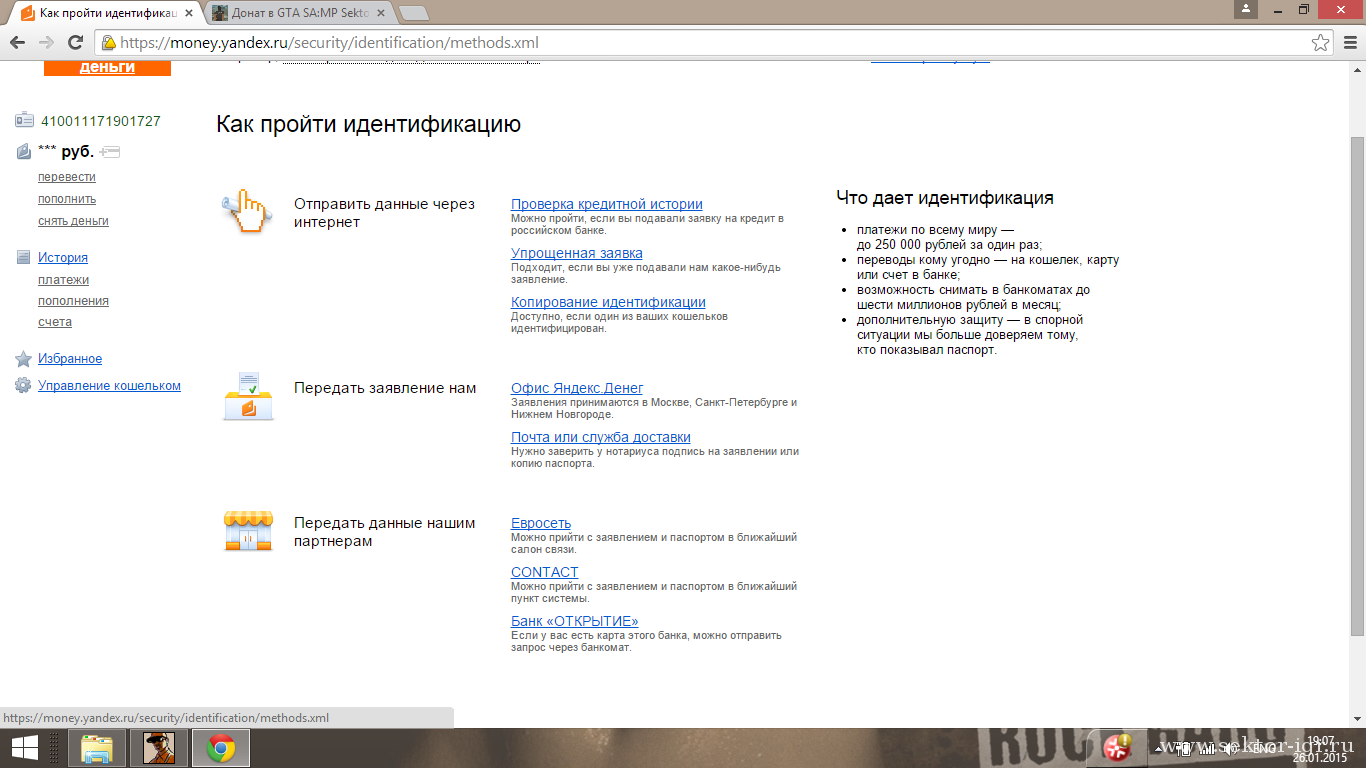Open История in the sidebar

pos(63,257)
